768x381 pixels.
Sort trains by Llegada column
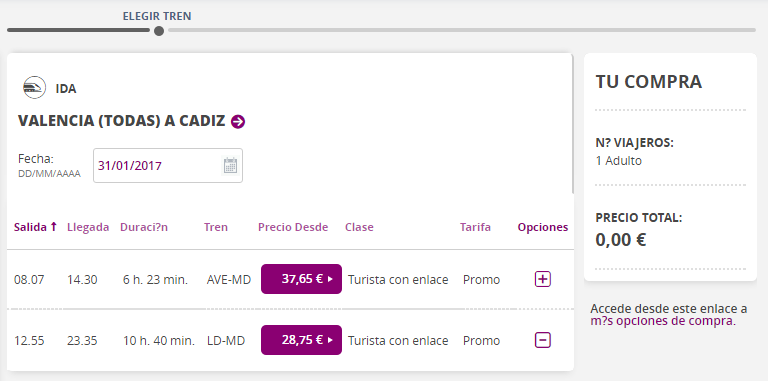88,227
